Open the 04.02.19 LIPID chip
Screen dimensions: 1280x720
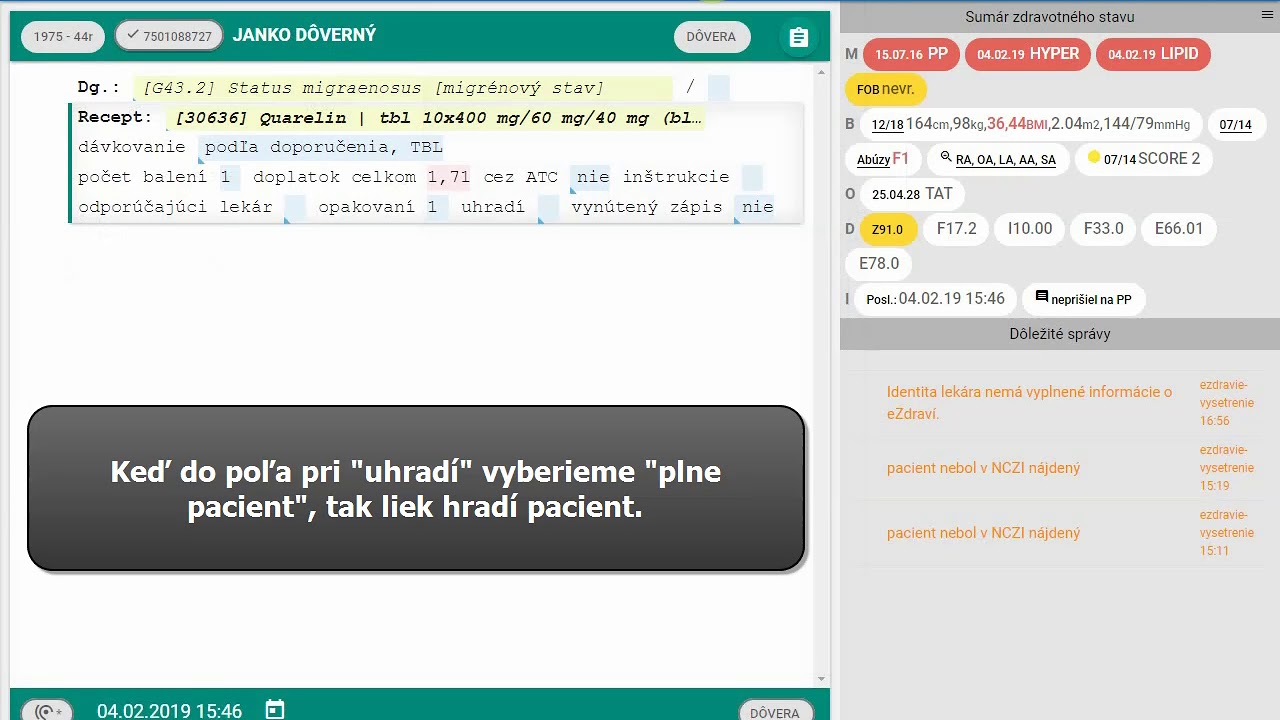(x=1153, y=54)
